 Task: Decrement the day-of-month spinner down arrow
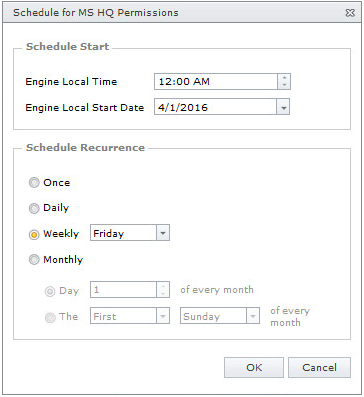tap(163, 293)
